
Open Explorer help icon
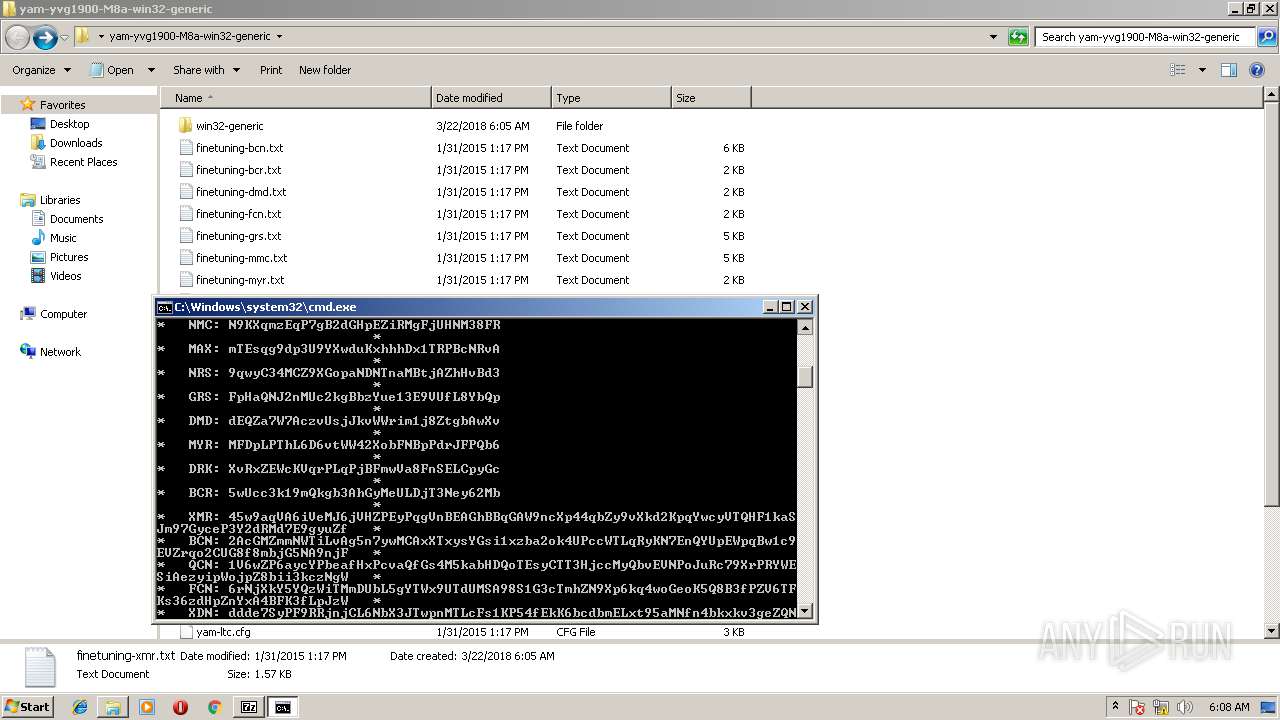(1259, 70)
